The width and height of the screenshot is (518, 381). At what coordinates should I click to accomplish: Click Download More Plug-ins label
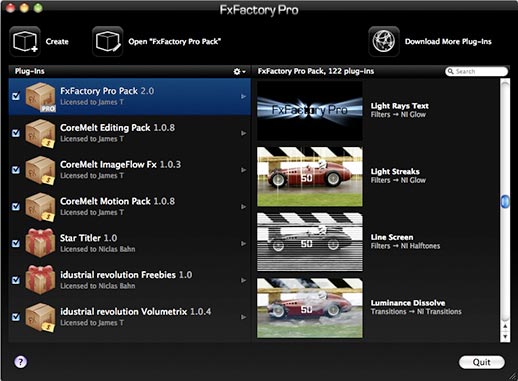[x=448, y=42]
